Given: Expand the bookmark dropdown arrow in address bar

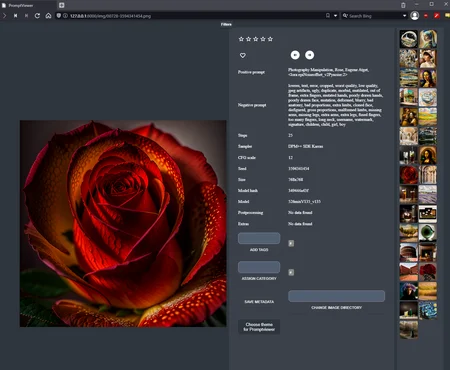Looking at the screenshot, I should click(335, 16).
